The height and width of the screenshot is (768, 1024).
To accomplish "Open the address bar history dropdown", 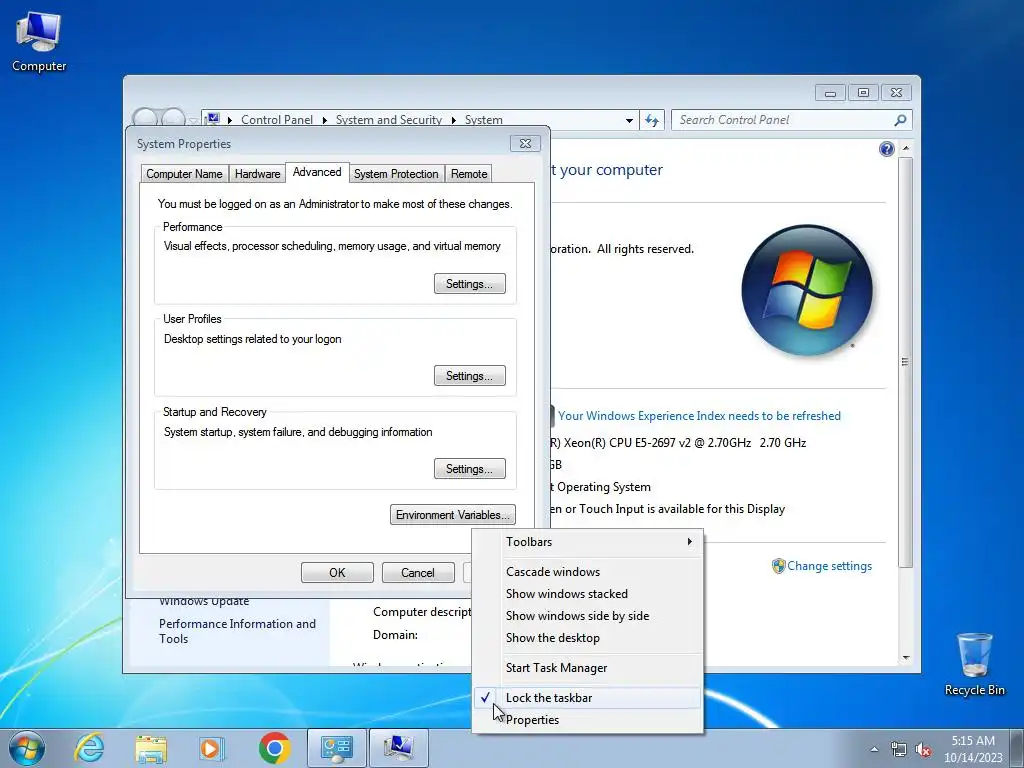I will 629,120.
